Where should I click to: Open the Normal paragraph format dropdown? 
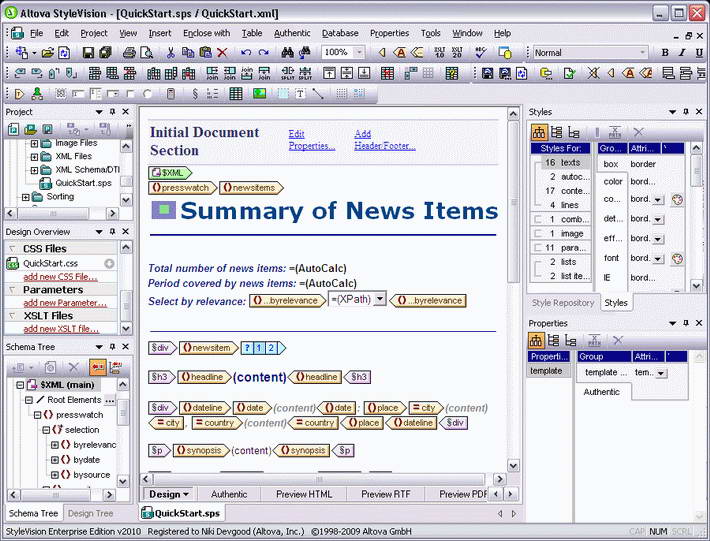(642, 53)
